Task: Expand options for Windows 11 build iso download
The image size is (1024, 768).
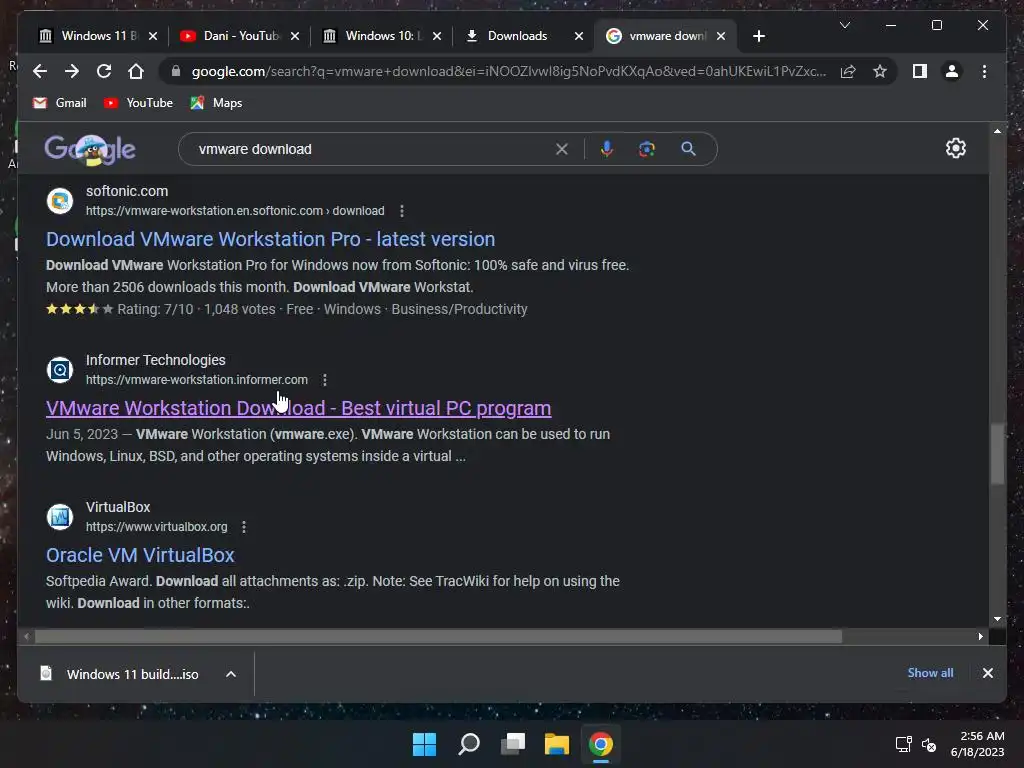Action: [x=231, y=674]
